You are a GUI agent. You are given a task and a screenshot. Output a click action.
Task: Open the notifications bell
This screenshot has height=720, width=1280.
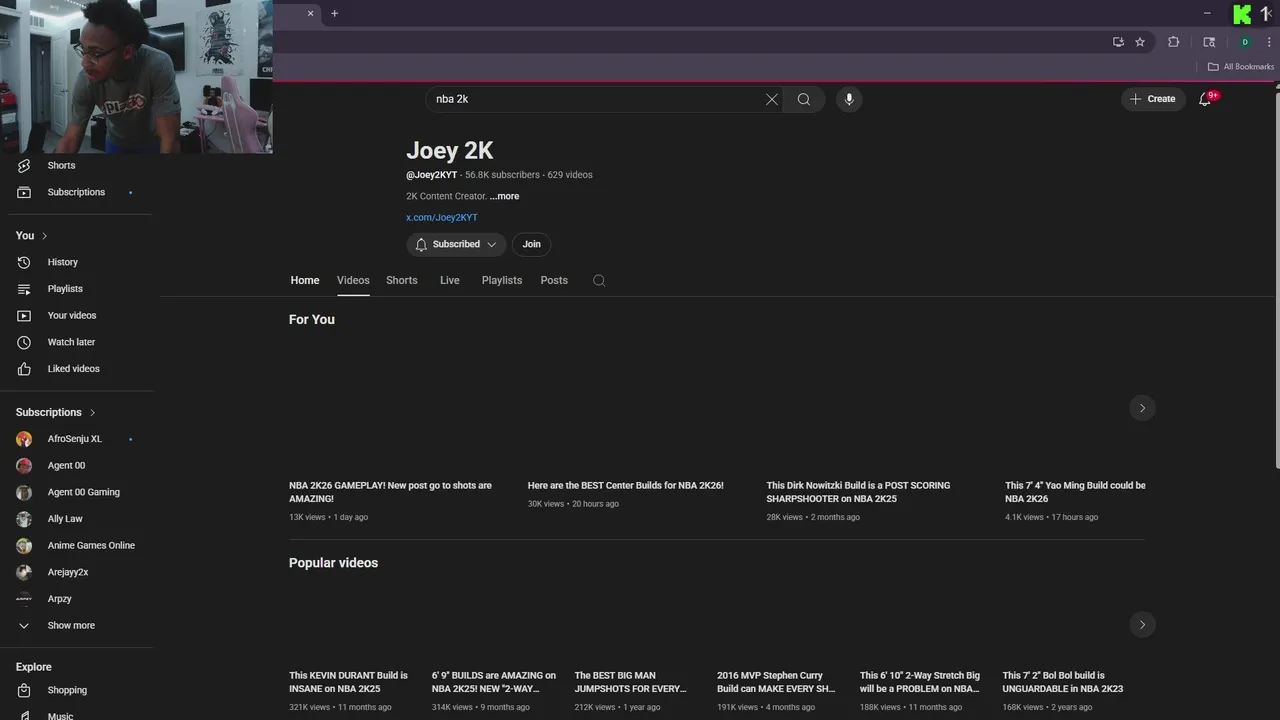(x=1205, y=99)
